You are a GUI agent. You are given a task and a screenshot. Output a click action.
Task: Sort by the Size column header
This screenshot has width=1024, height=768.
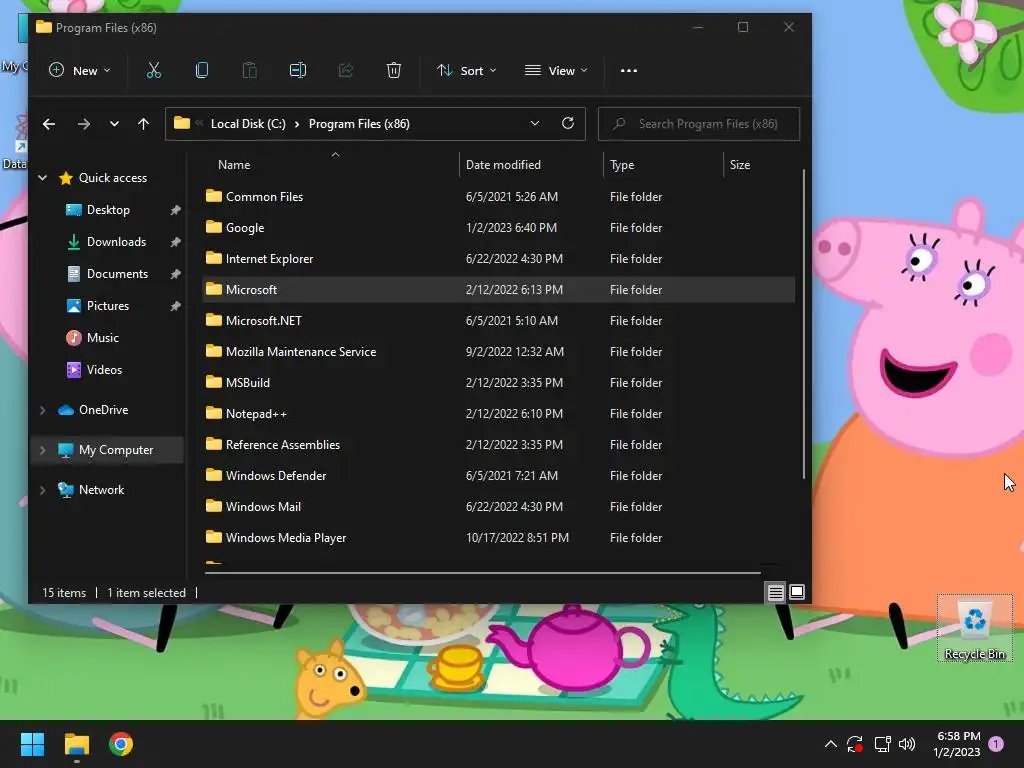(739, 165)
